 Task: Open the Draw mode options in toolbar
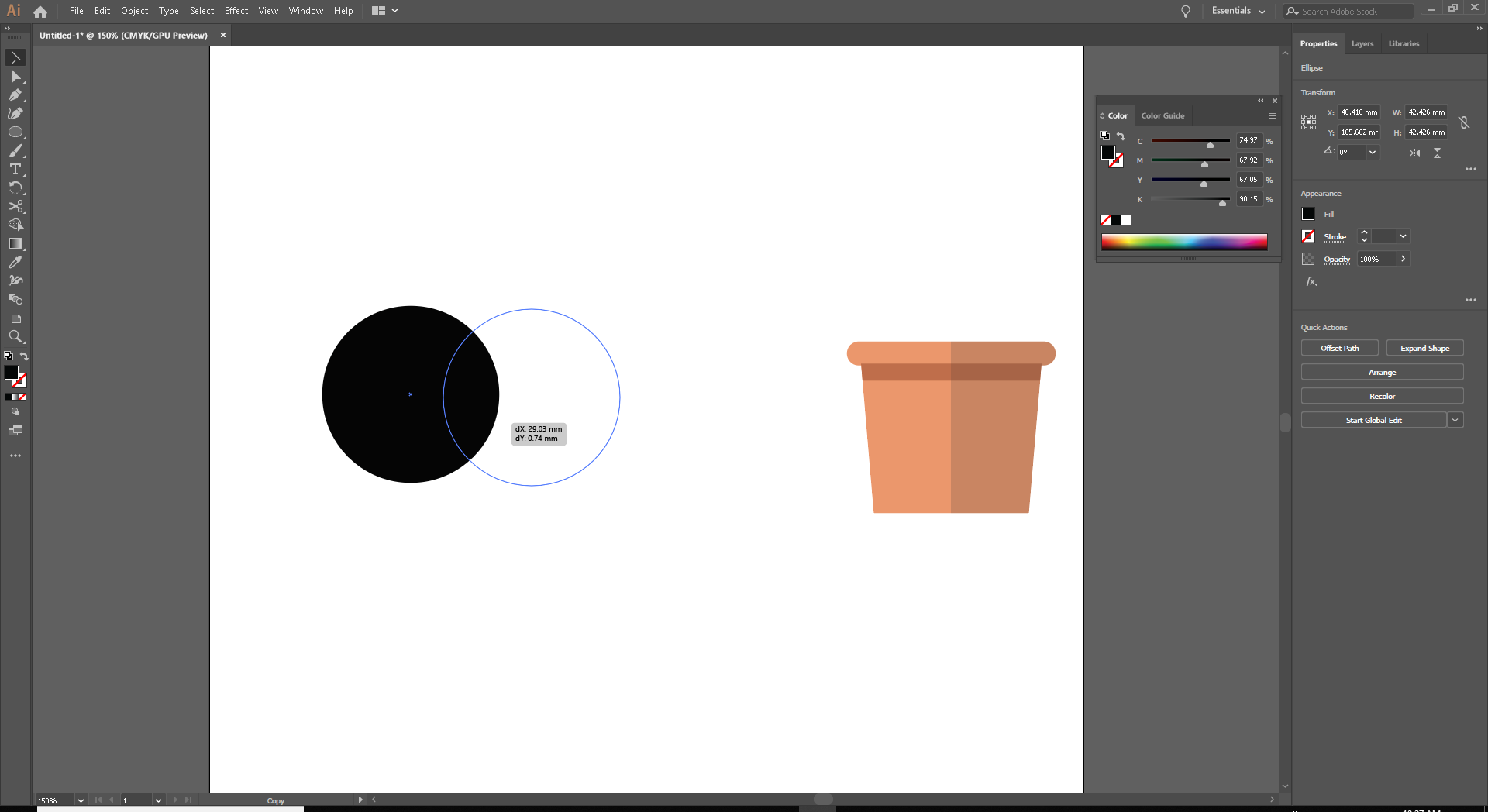(x=15, y=412)
